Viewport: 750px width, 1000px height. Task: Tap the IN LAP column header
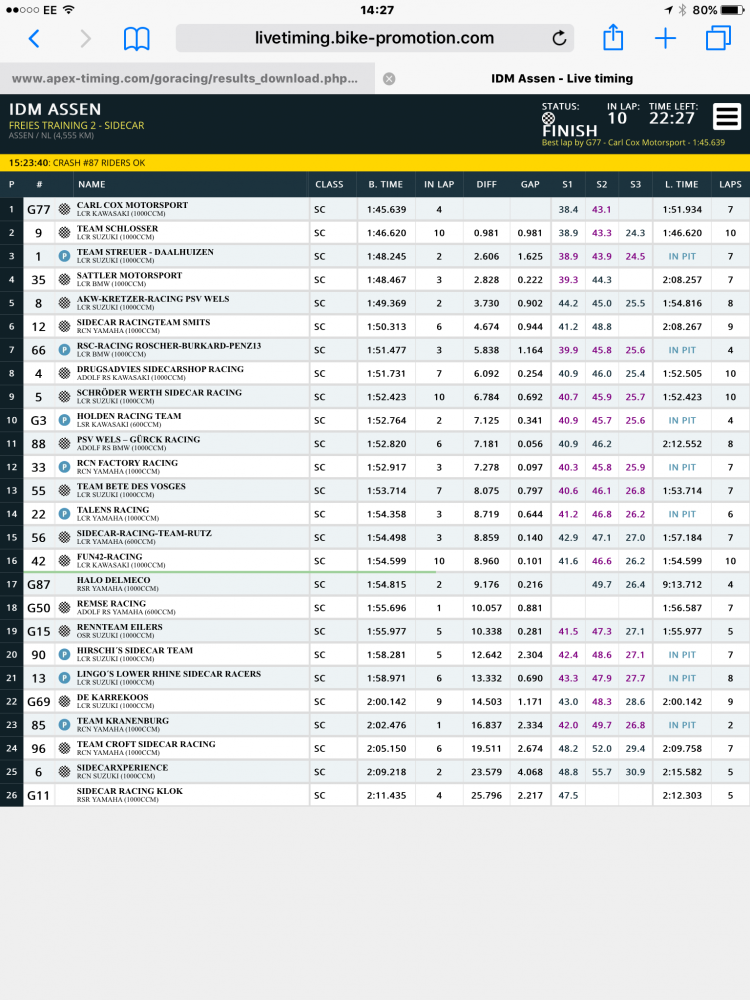(439, 184)
